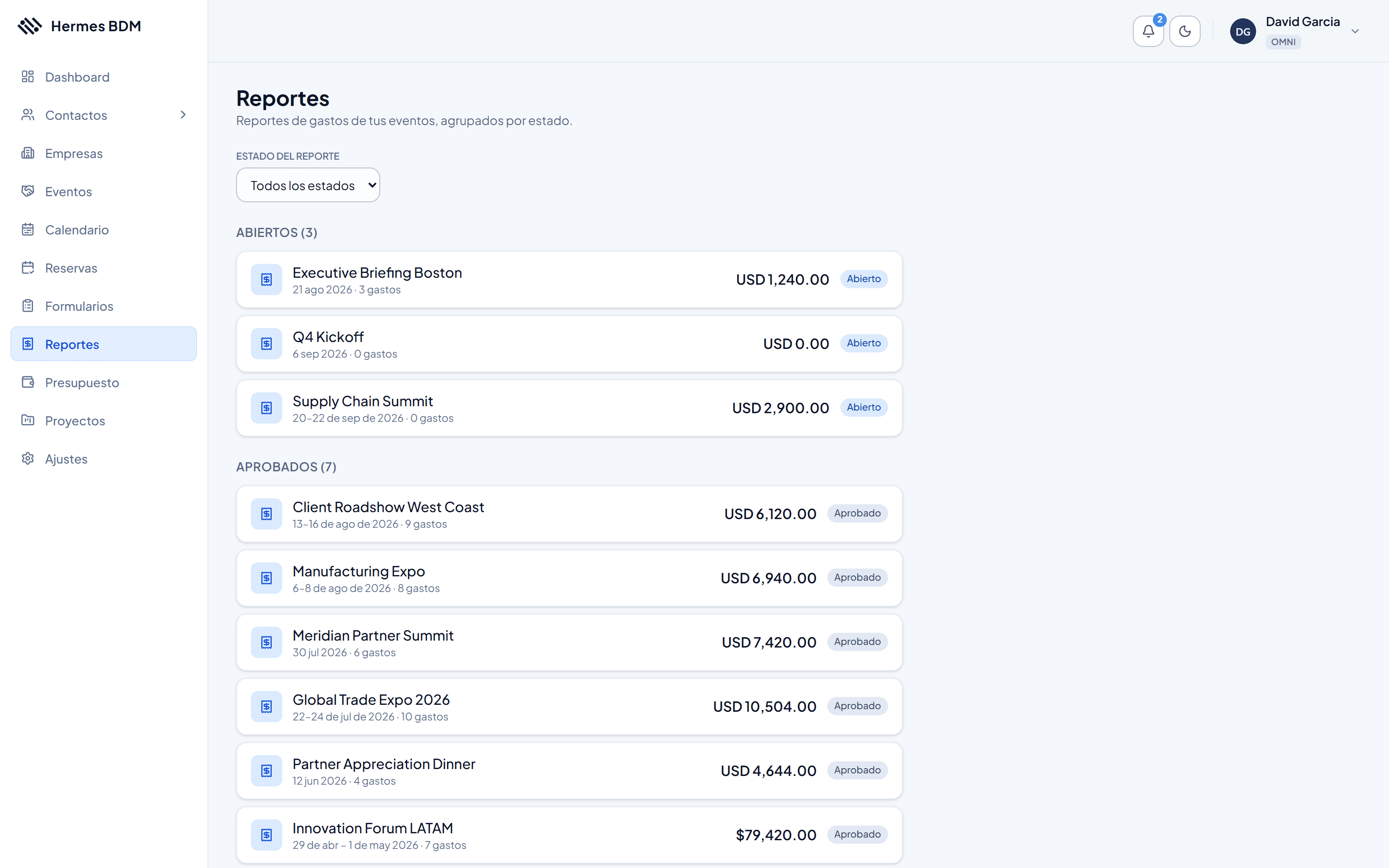Open Contactos in sidebar
Screen dimensions: 1389x868
[x=104, y=115]
